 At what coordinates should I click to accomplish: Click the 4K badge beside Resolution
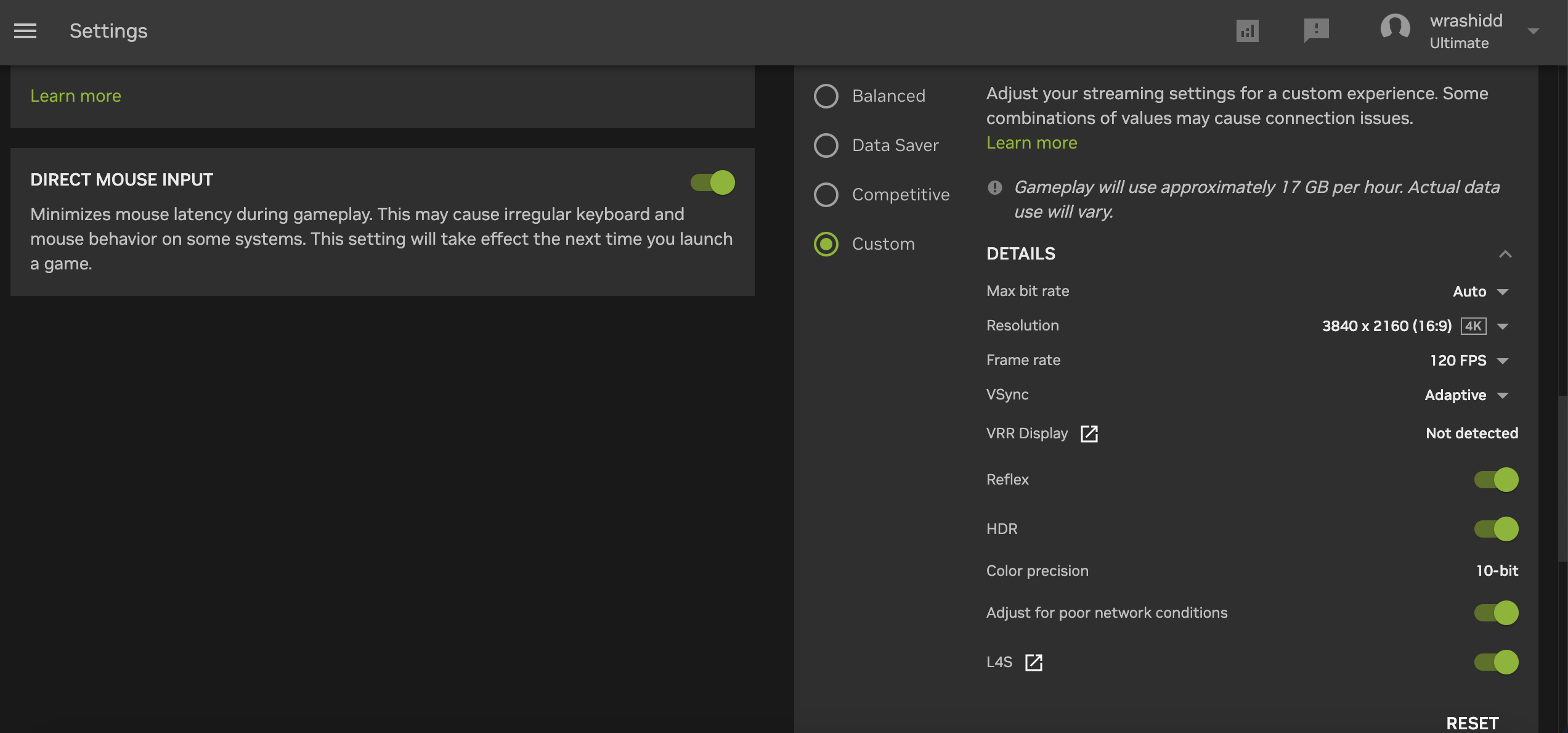(x=1473, y=326)
